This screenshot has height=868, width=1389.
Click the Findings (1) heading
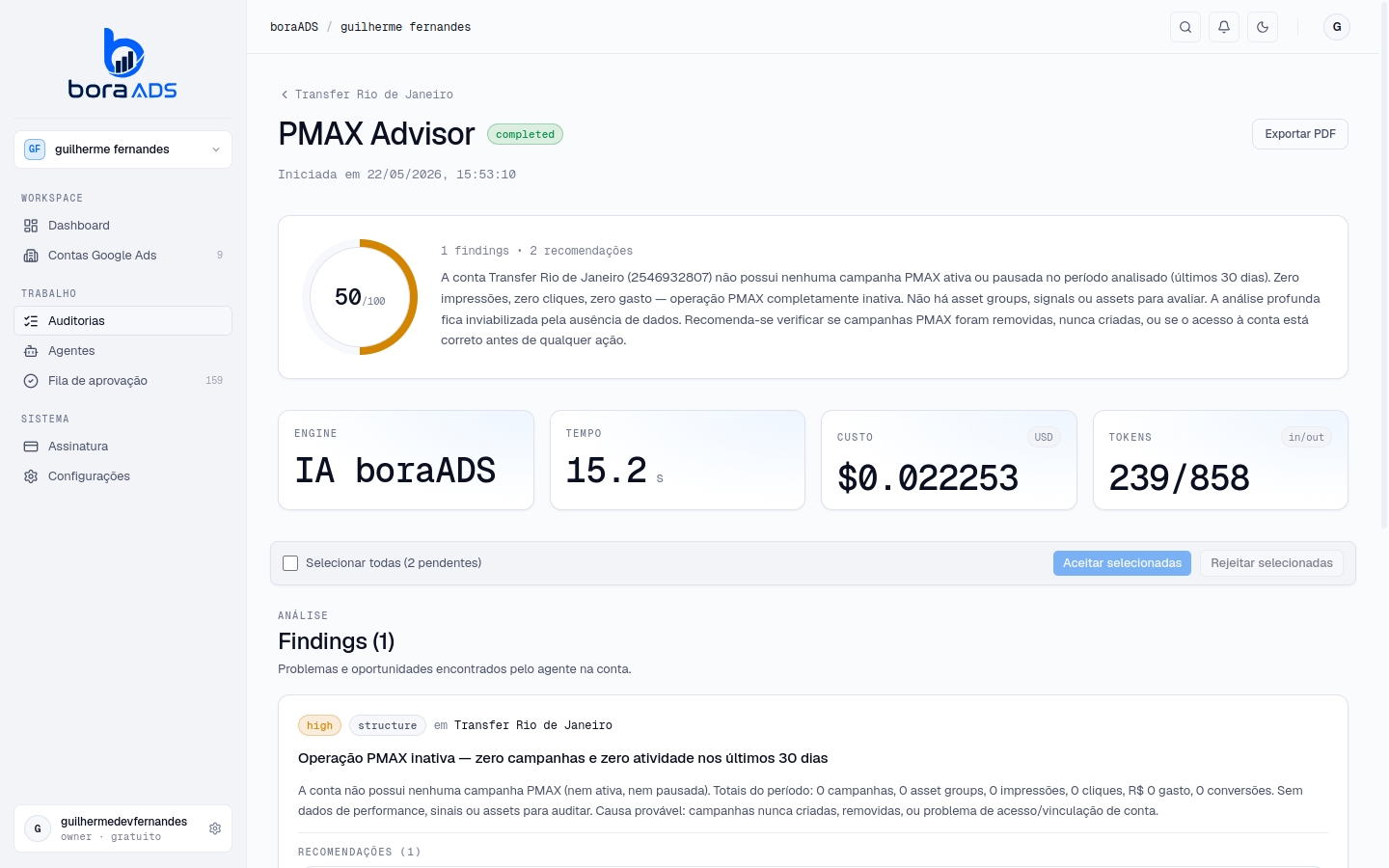click(336, 641)
